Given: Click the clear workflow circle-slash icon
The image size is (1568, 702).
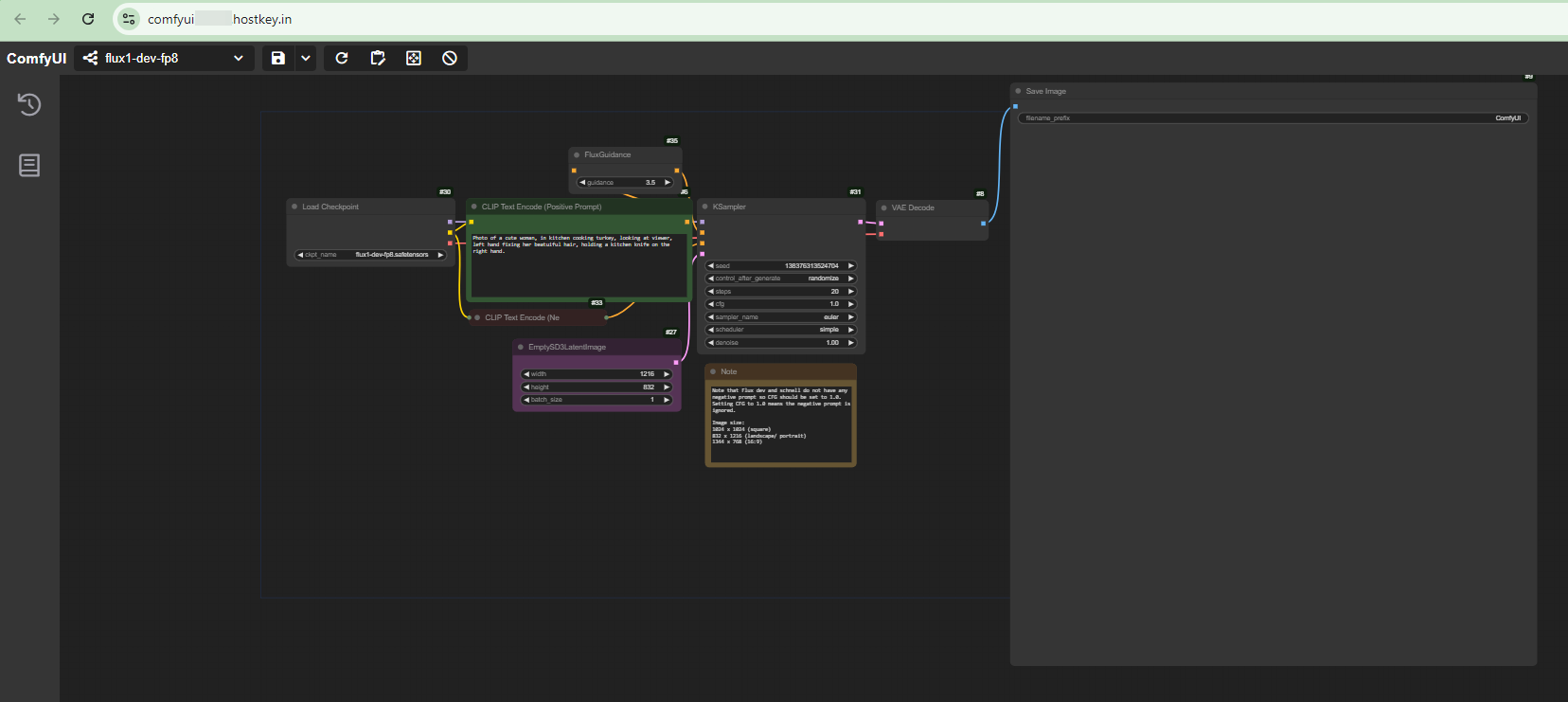Looking at the screenshot, I should pos(450,59).
